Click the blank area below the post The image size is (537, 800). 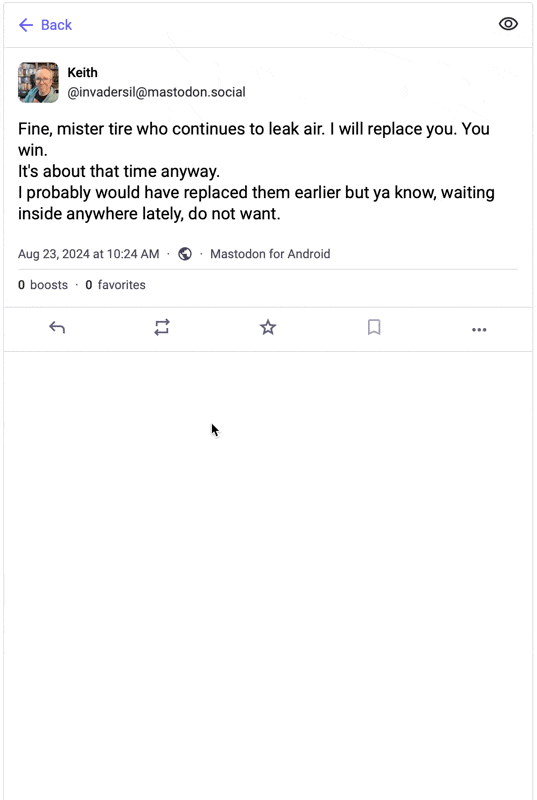[x=268, y=571]
